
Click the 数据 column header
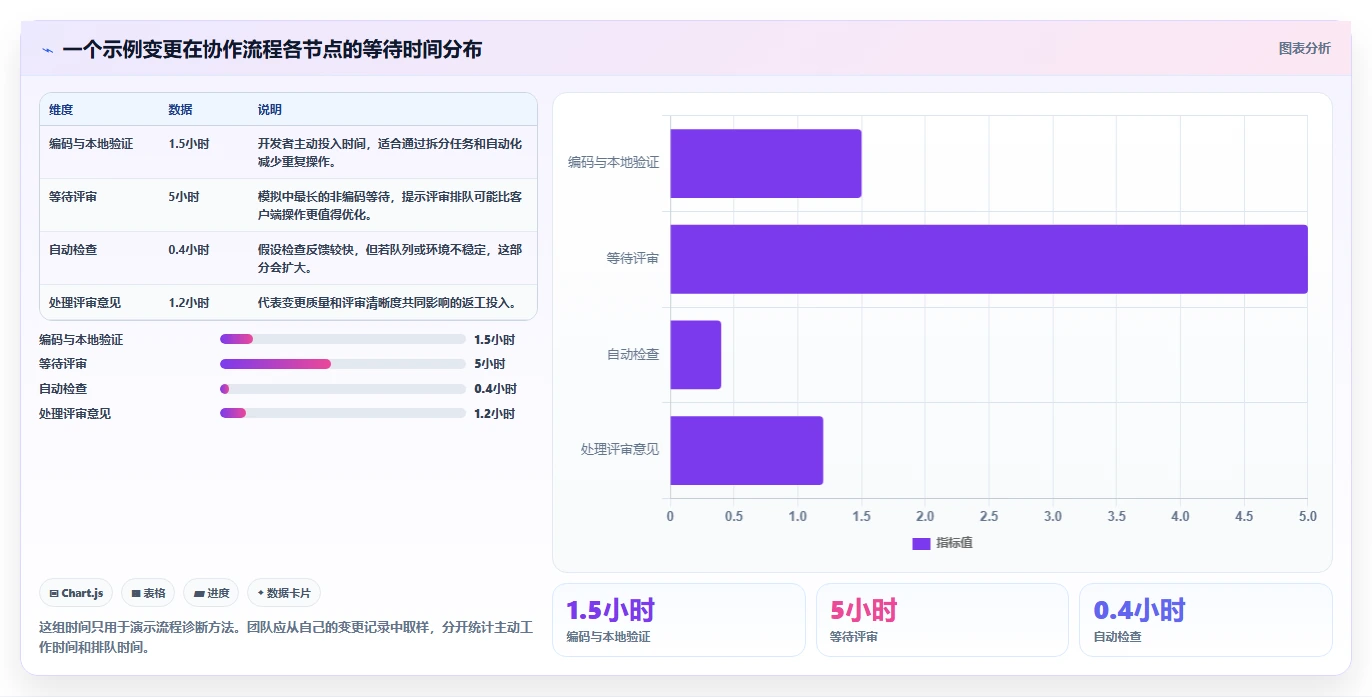(x=181, y=110)
